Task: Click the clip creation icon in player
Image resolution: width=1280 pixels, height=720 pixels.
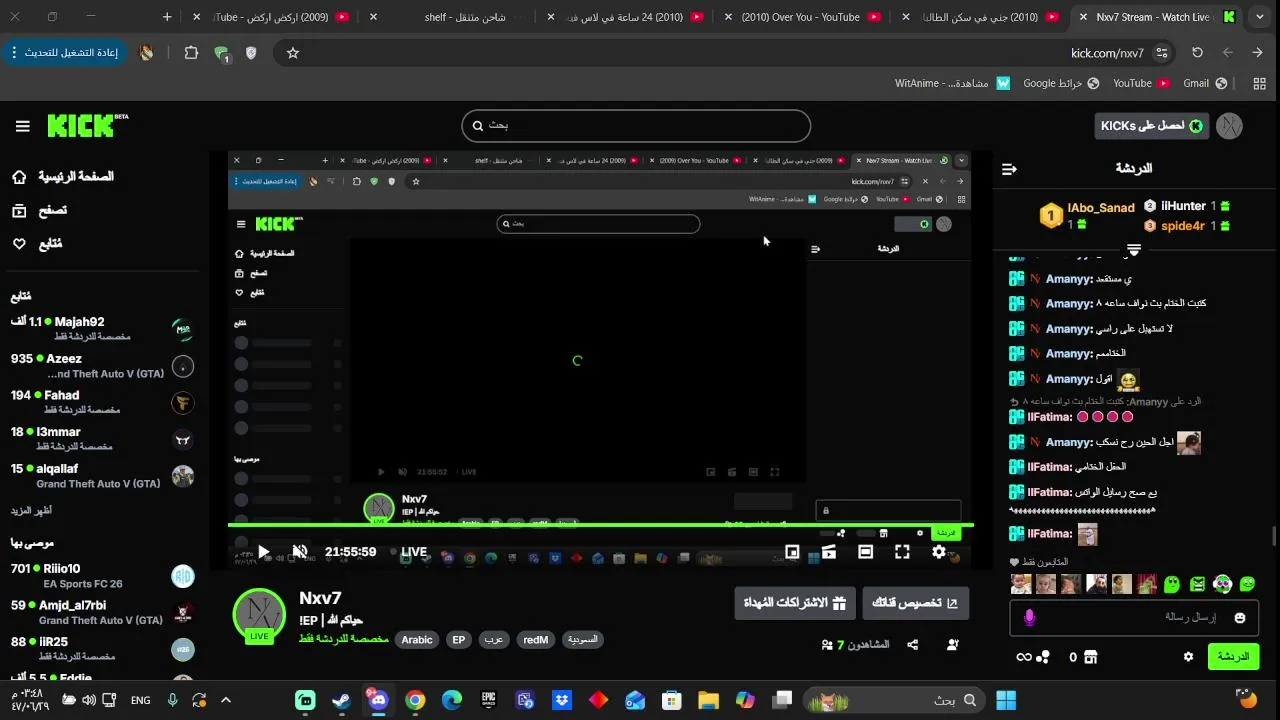Action: 829,552
